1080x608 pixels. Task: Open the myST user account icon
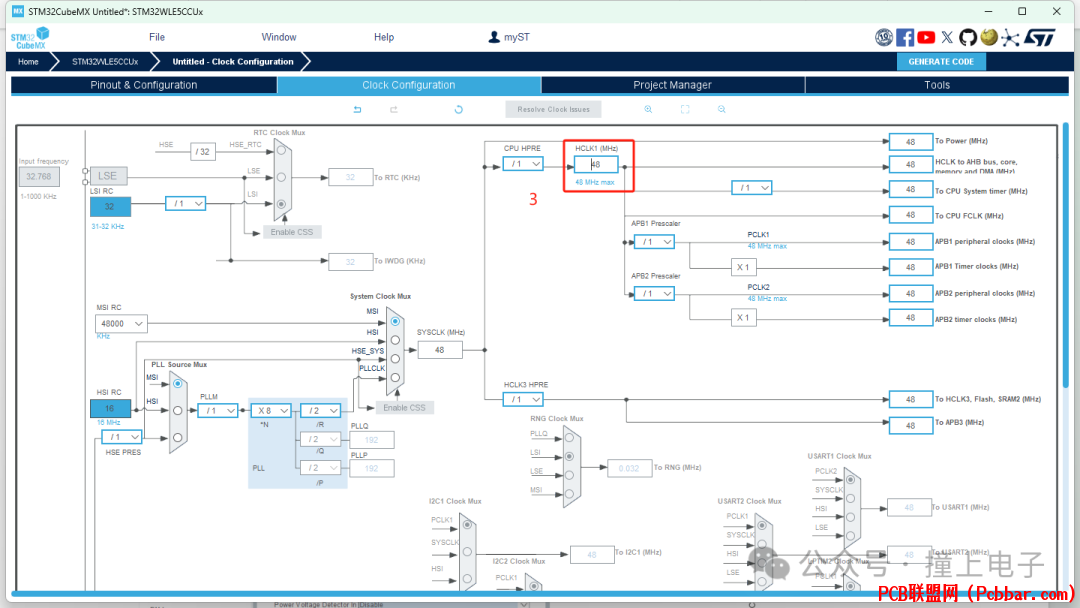pos(494,36)
